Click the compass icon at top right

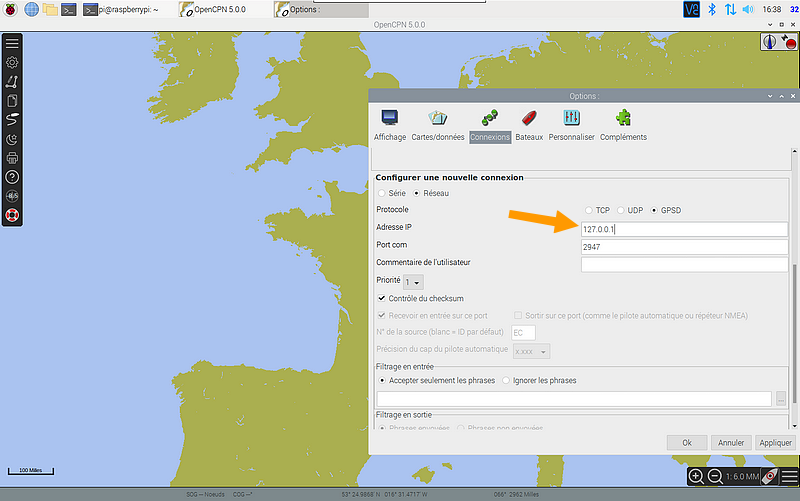click(769, 42)
